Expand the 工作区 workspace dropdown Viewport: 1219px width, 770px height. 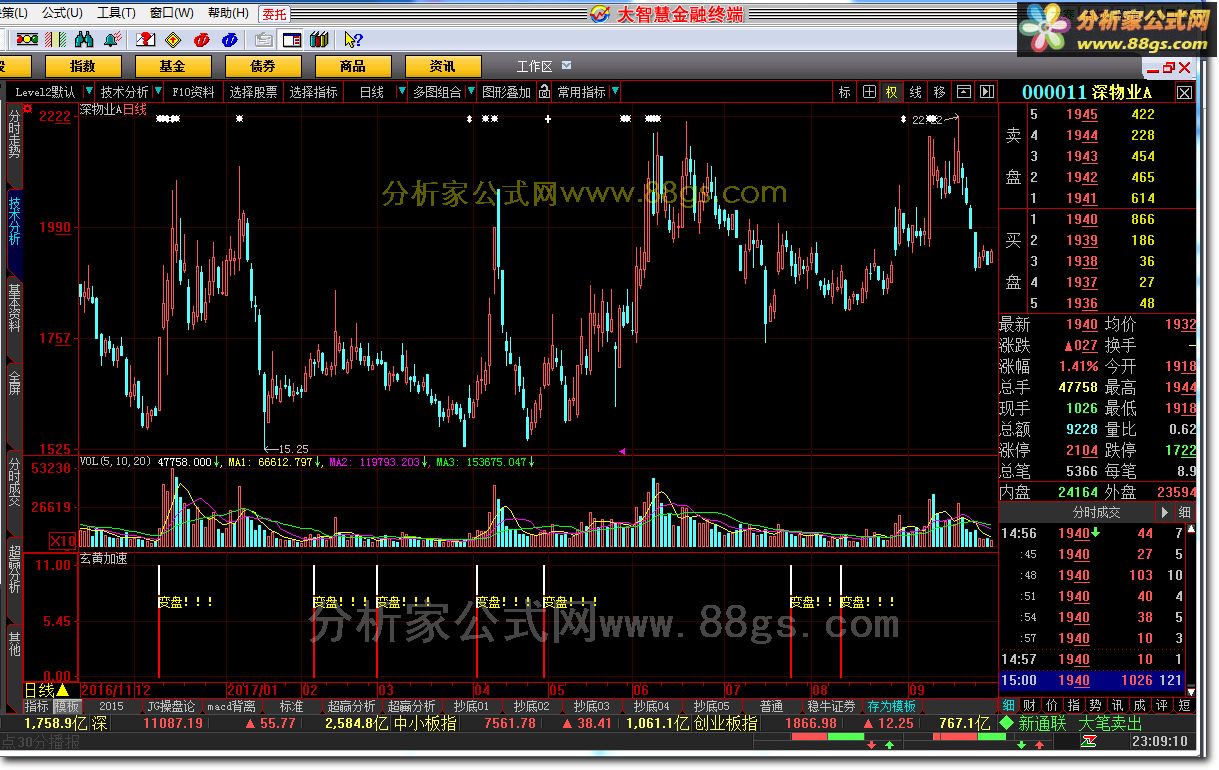(x=567, y=66)
